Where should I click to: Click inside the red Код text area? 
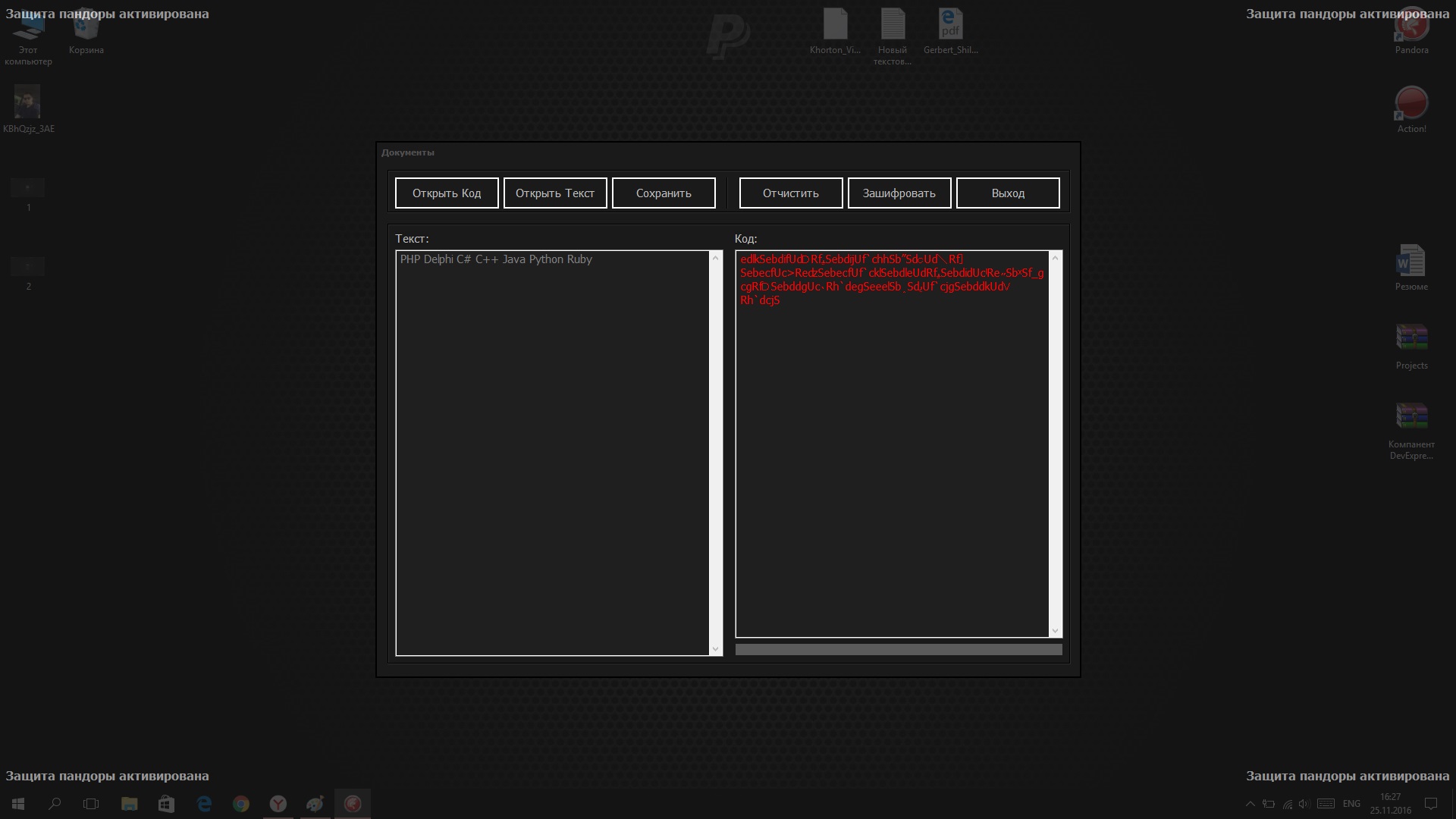pos(892,455)
